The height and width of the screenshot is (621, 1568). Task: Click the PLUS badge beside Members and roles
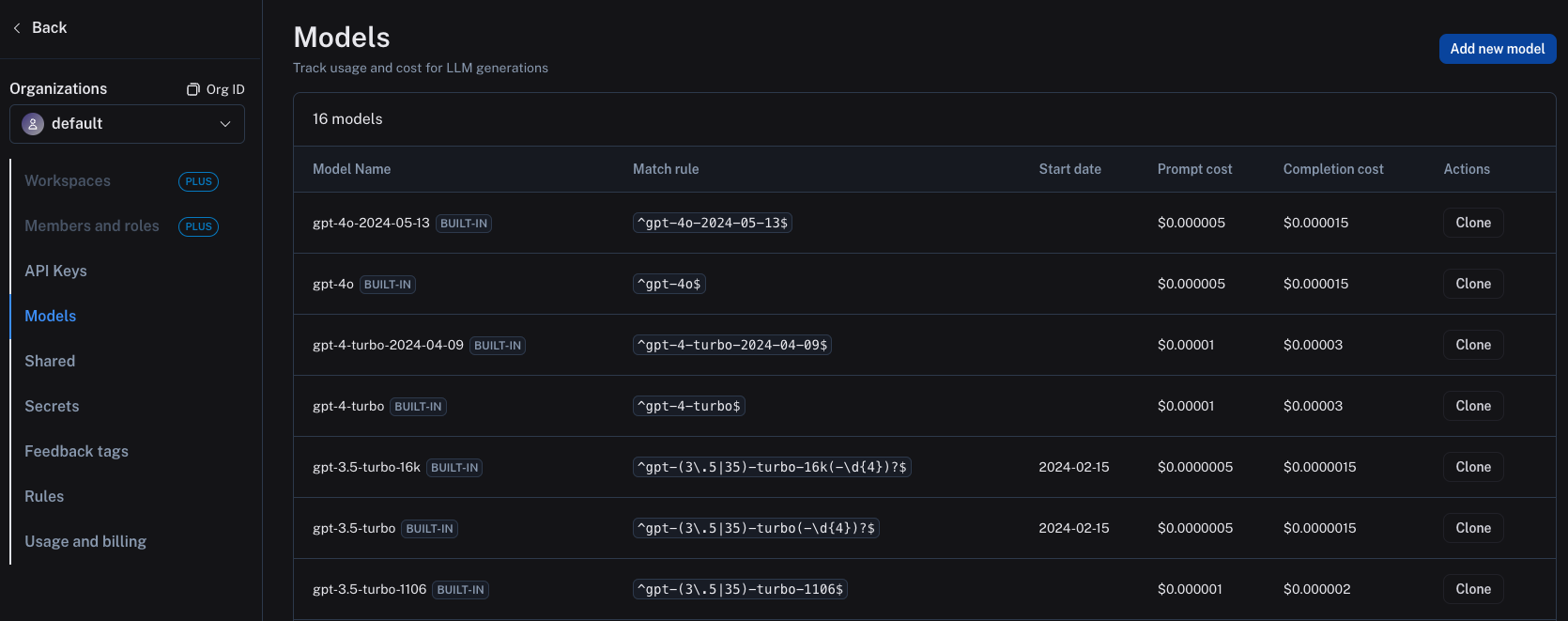point(198,226)
